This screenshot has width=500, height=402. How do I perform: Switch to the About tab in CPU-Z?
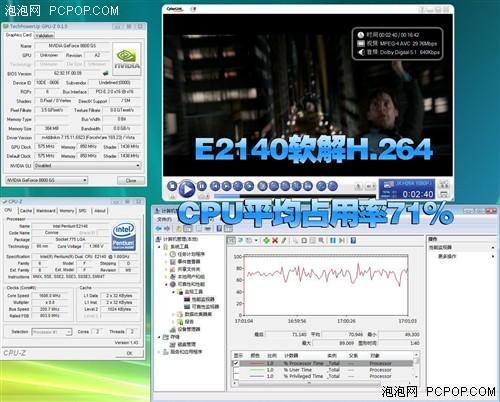[x=100, y=211]
